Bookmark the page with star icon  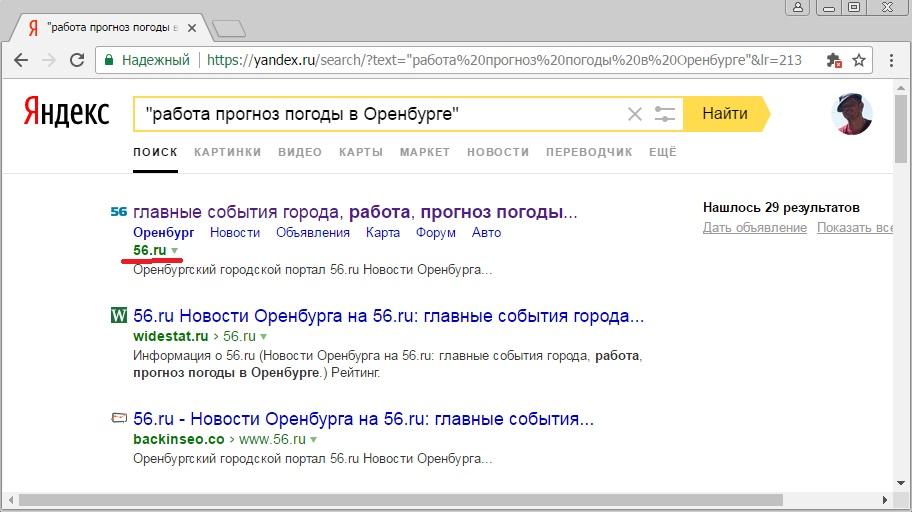point(859,60)
